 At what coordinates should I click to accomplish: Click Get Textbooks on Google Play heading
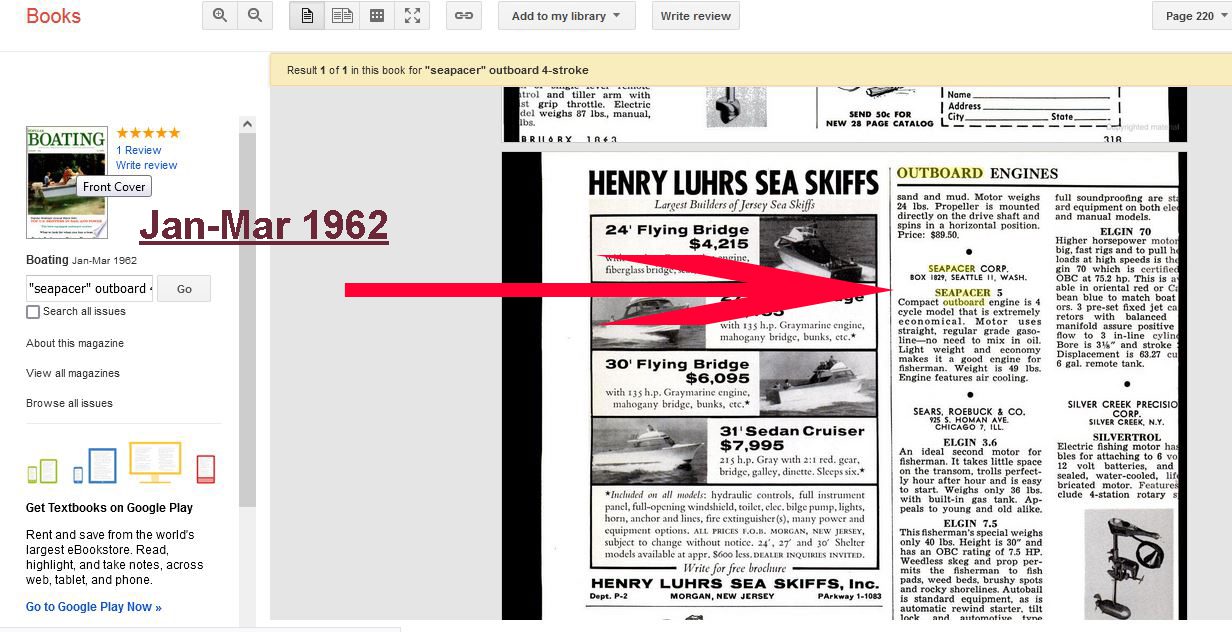[110, 508]
